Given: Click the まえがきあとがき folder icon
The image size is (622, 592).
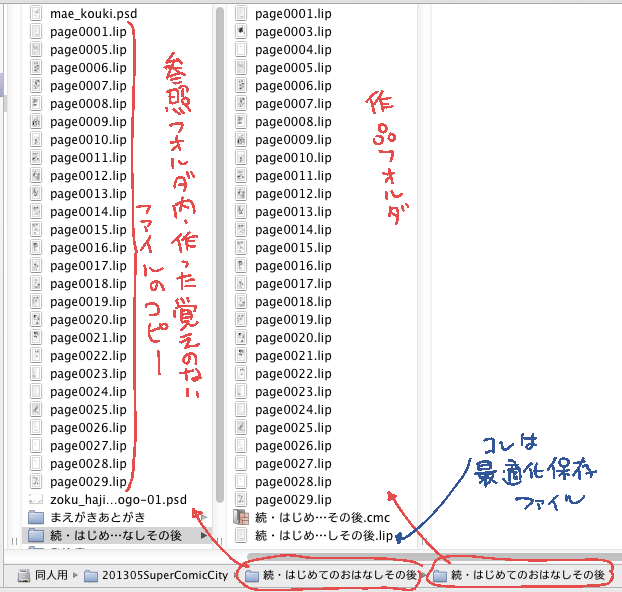Looking at the screenshot, I should pyautogui.click(x=36, y=517).
